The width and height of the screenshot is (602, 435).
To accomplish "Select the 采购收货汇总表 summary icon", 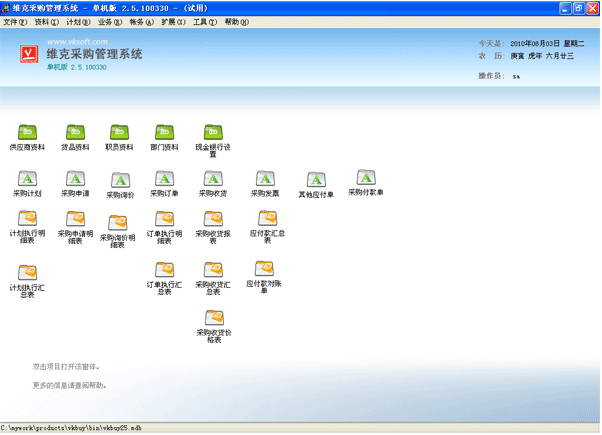I will [x=213, y=279].
